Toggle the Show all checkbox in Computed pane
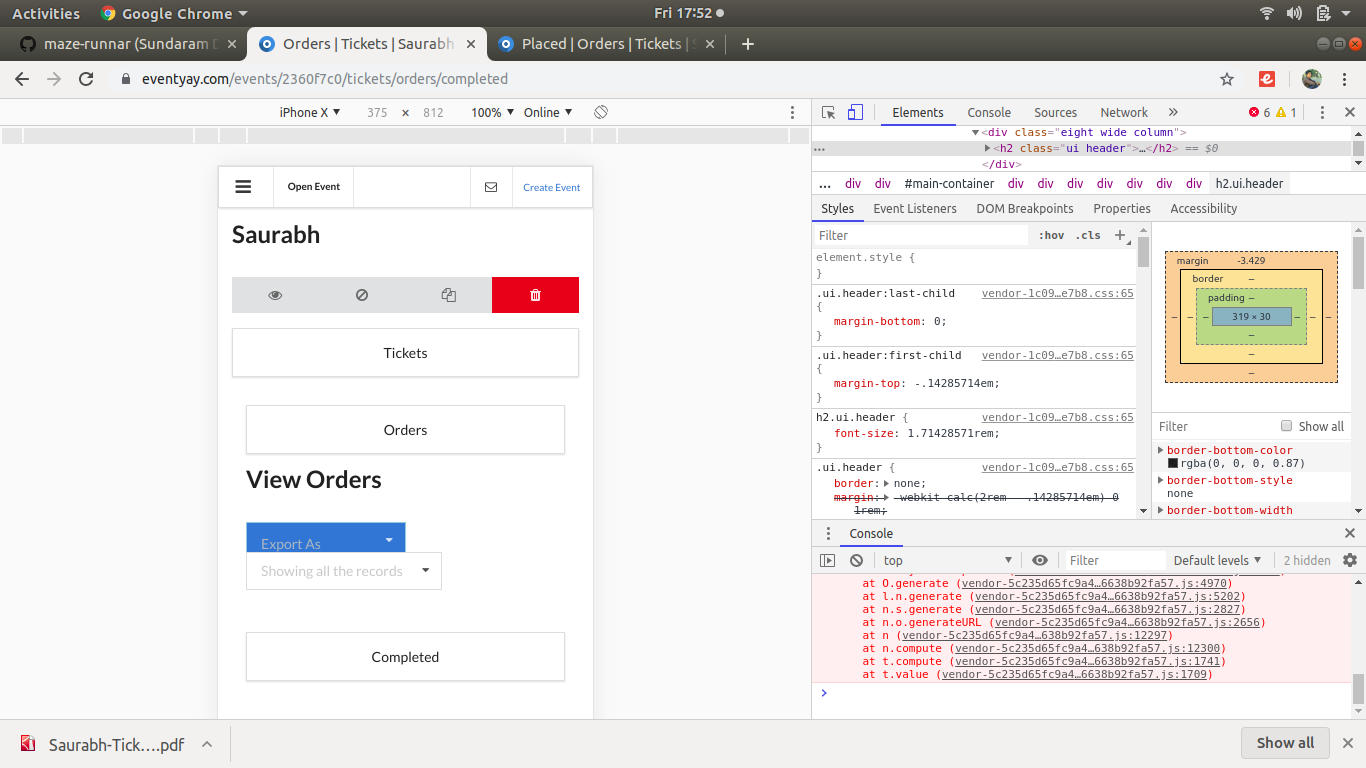This screenshot has width=1366, height=768. [1287, 426]
